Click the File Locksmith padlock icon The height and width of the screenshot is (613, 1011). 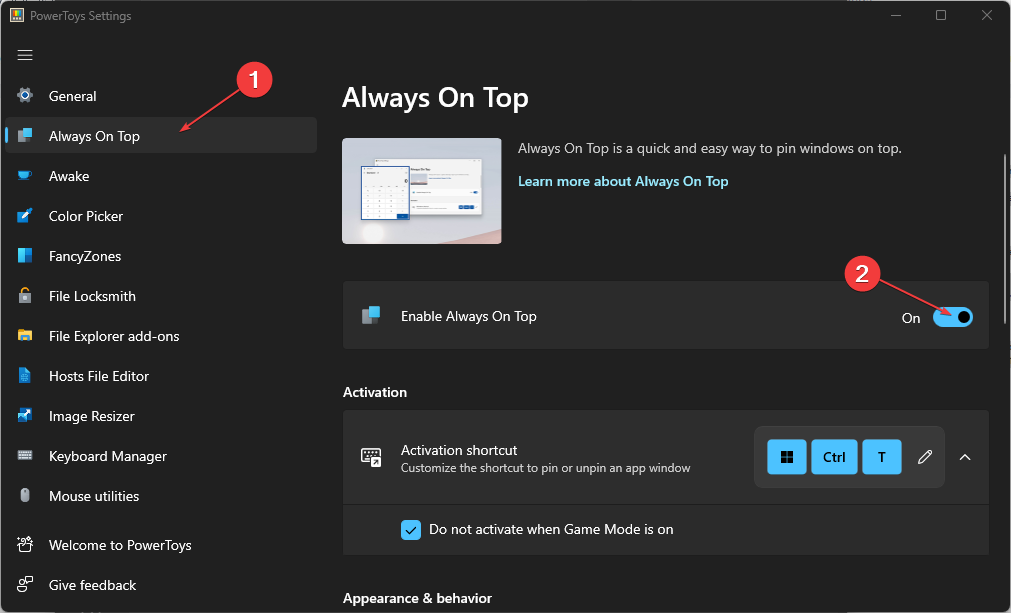pyautogui.click(x=25, y=295)
